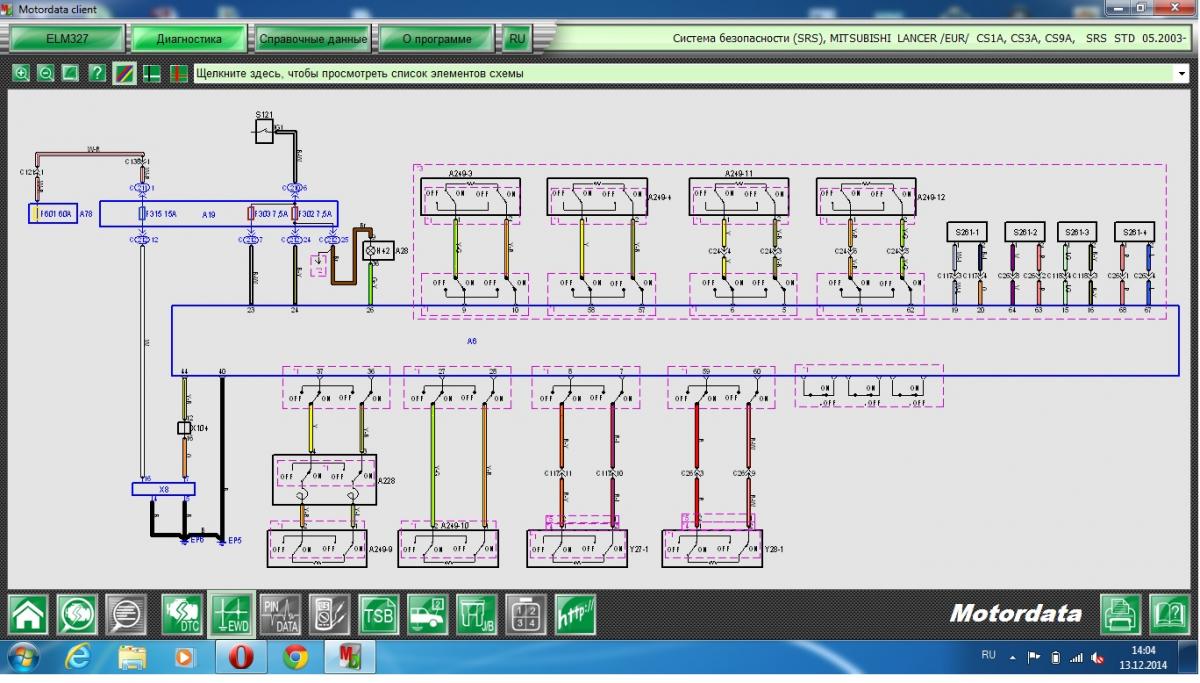This screenshot has height=683, width=1200.
Task: Open the Справочные данные menu
Action: 313,39
